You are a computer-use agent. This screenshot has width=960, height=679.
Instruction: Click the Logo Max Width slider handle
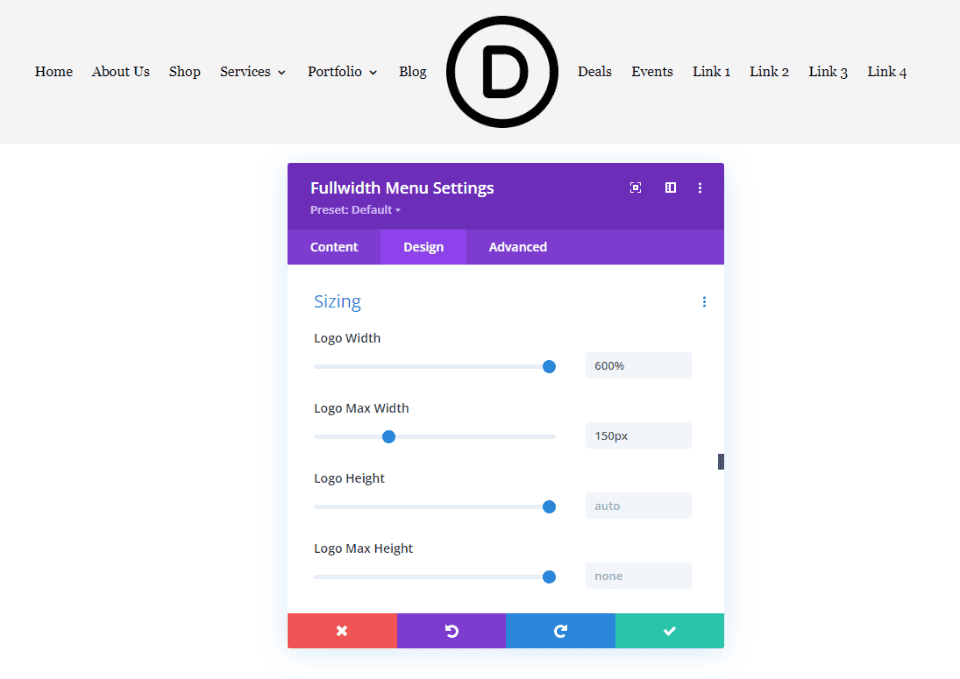pyautogui.click(x=389, y=436)
